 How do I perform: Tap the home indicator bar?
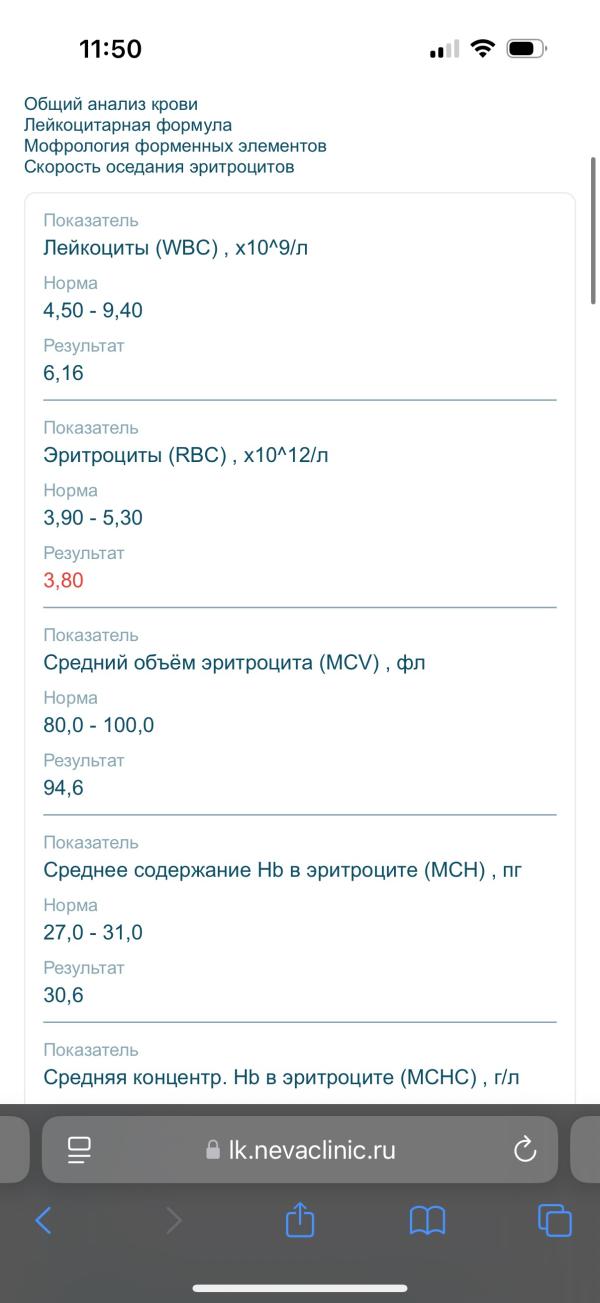point(300,1288)
